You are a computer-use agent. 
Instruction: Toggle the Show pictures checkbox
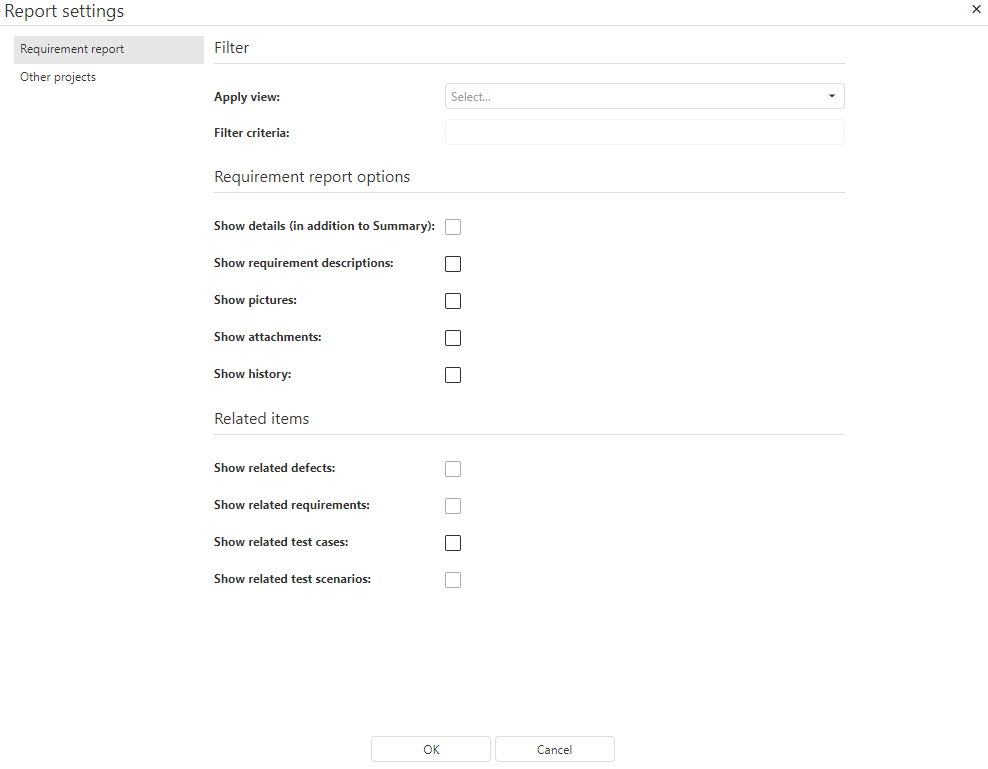click(x=453, y=301)
